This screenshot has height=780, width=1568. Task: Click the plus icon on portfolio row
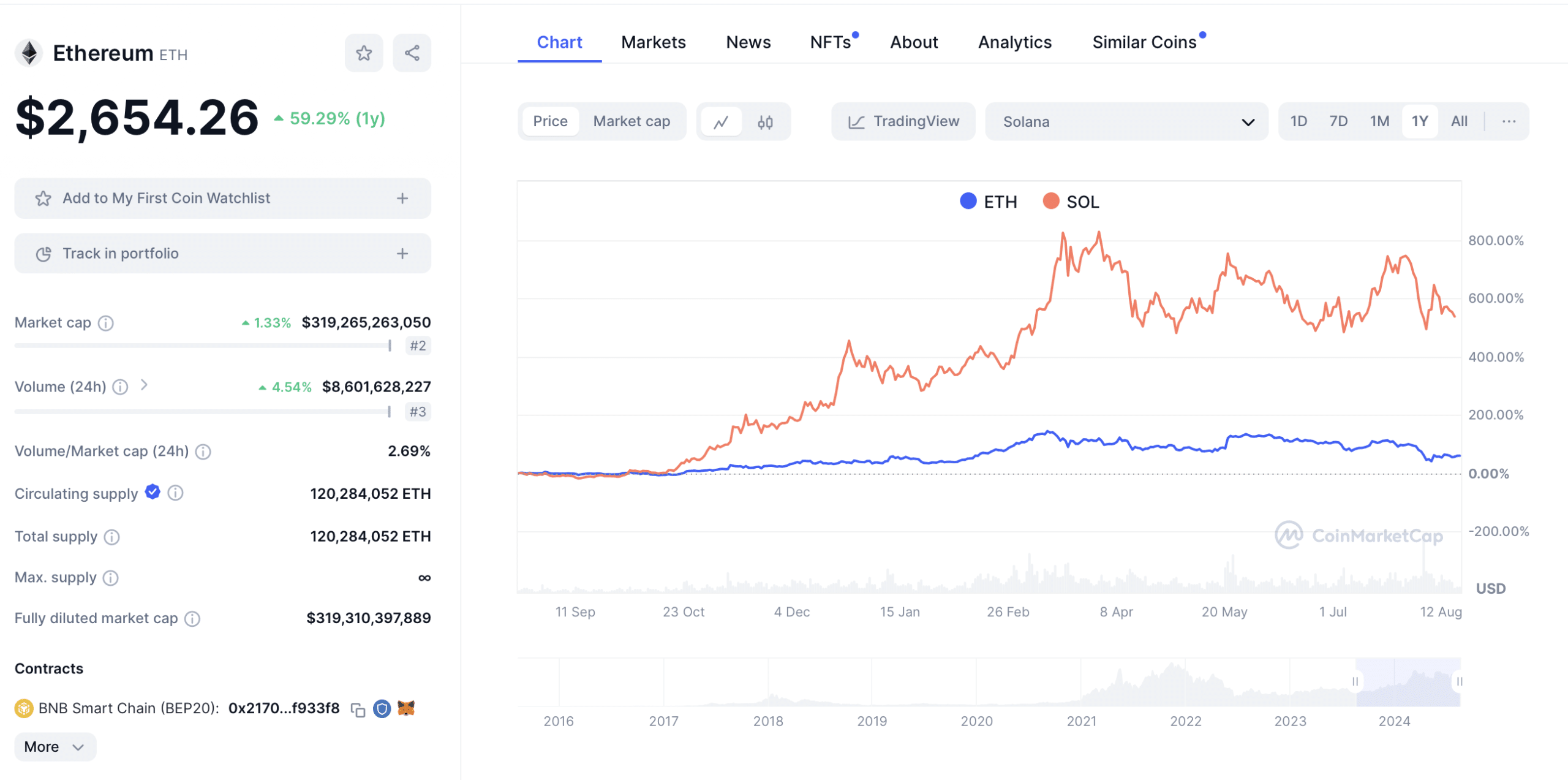tap(402, 254)
